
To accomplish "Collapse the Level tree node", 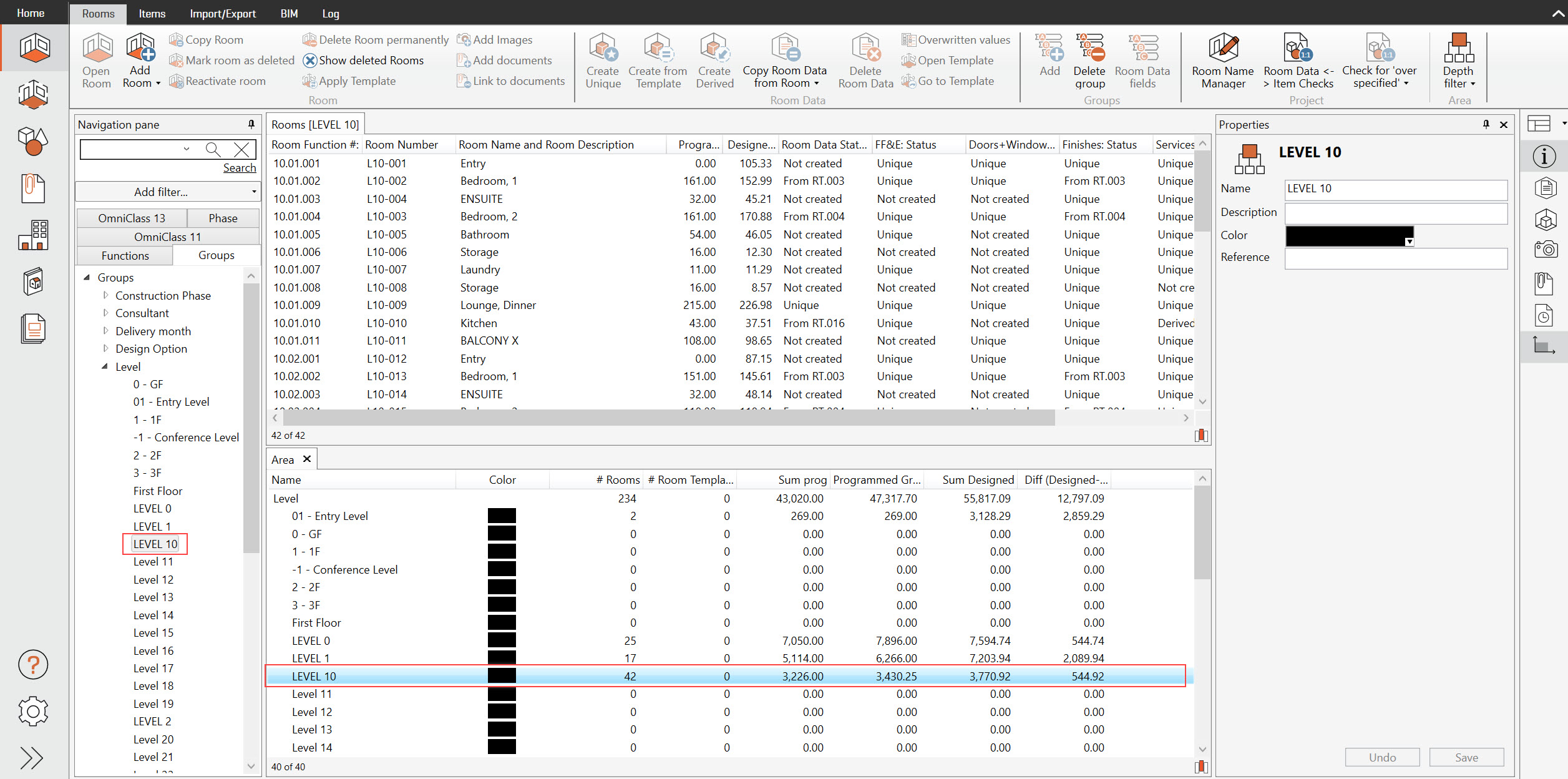I will (105, 366).
